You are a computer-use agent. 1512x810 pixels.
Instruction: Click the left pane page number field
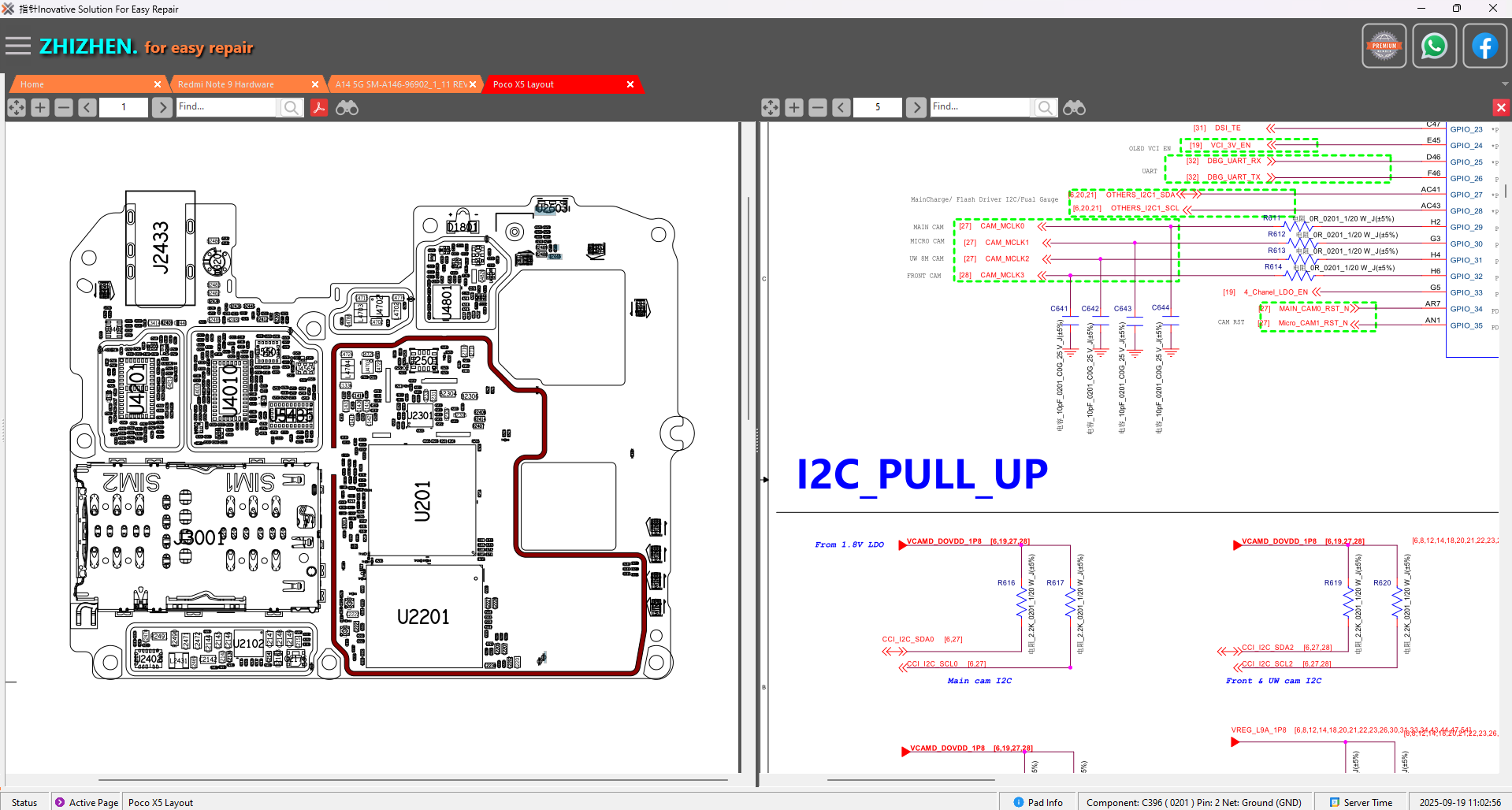[124, 107]
